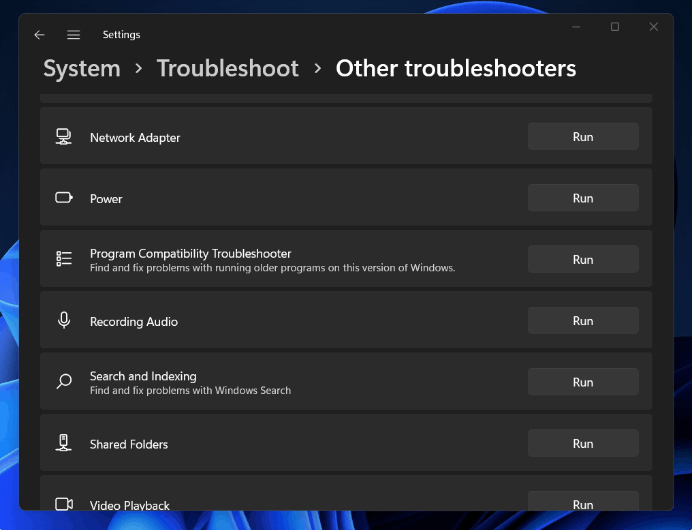Run the Video Playback troubleshooter
692x530 pixels.
tap(583, 502)
